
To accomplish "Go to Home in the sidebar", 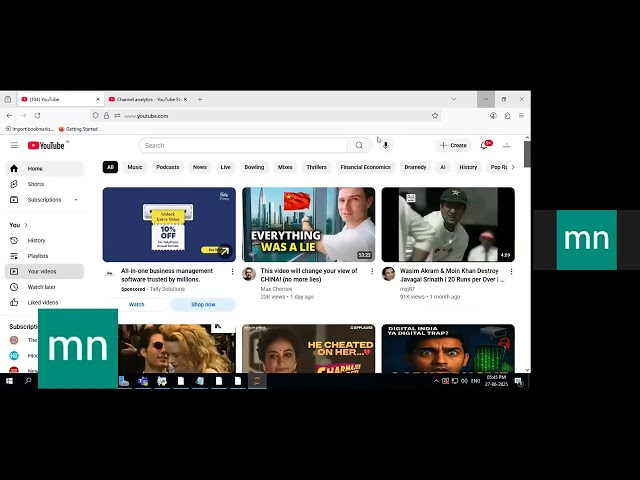I will pos(44,169).
